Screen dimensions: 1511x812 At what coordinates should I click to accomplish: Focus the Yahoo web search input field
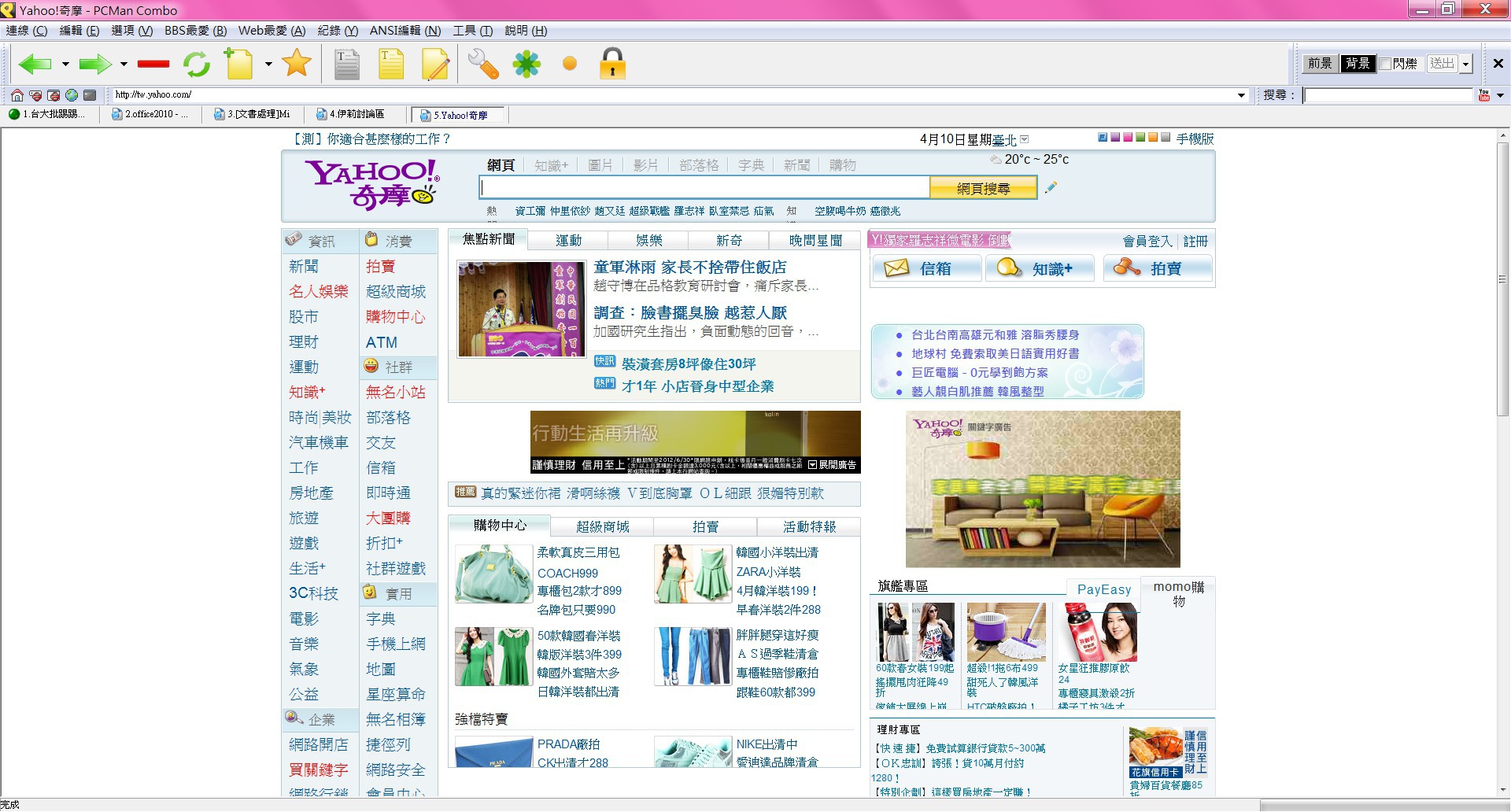pyautogui.click(x=704, y=188)
